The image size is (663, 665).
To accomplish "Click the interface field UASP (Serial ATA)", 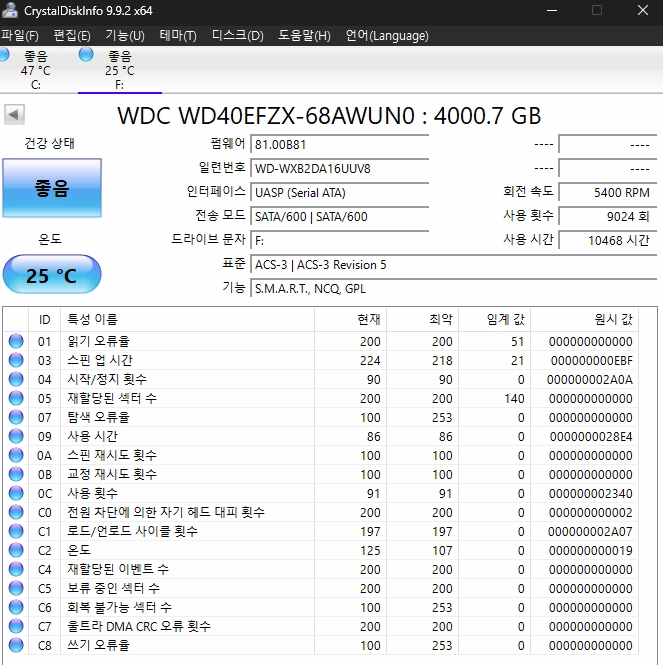I will coord(340,193).
